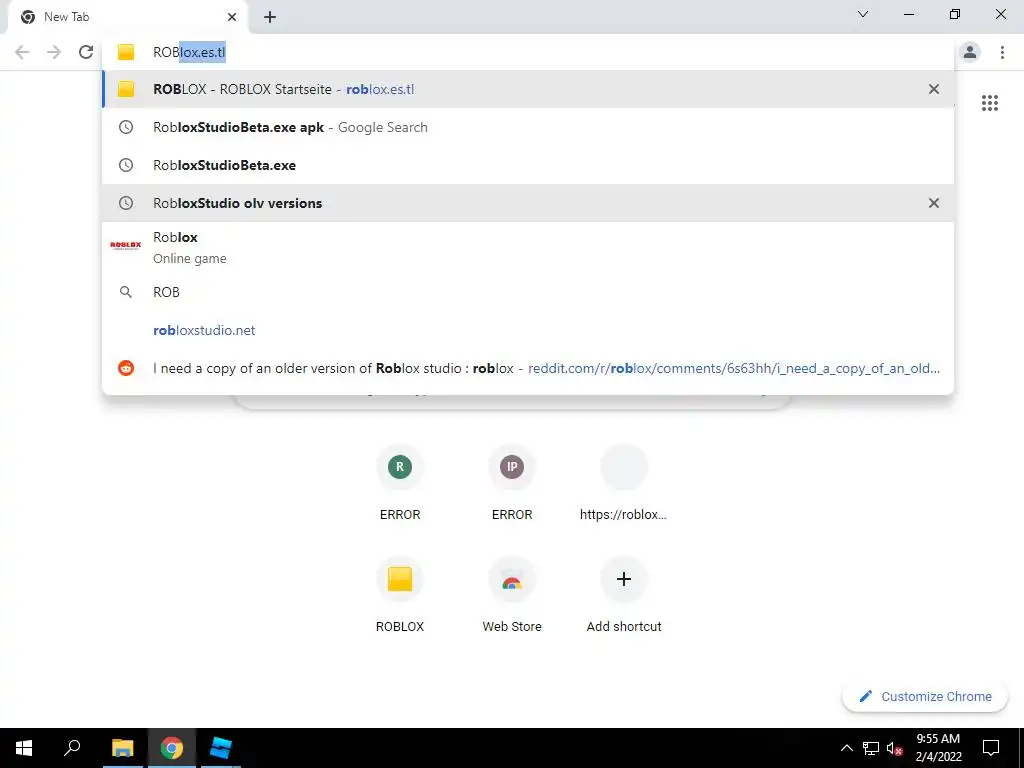Select the RobloxStudioBeta.exe apk suggestion

click(528, 127)
